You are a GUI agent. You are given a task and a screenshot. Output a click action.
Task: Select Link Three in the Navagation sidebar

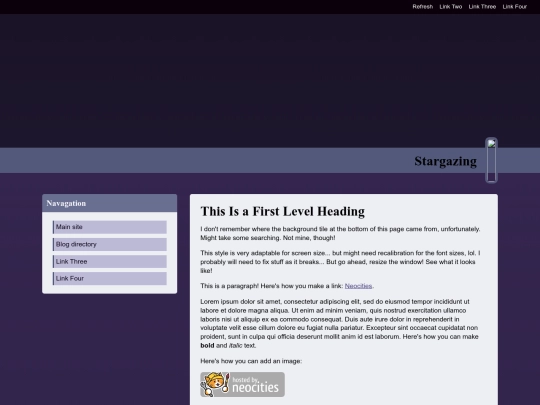tap(110, 261)
